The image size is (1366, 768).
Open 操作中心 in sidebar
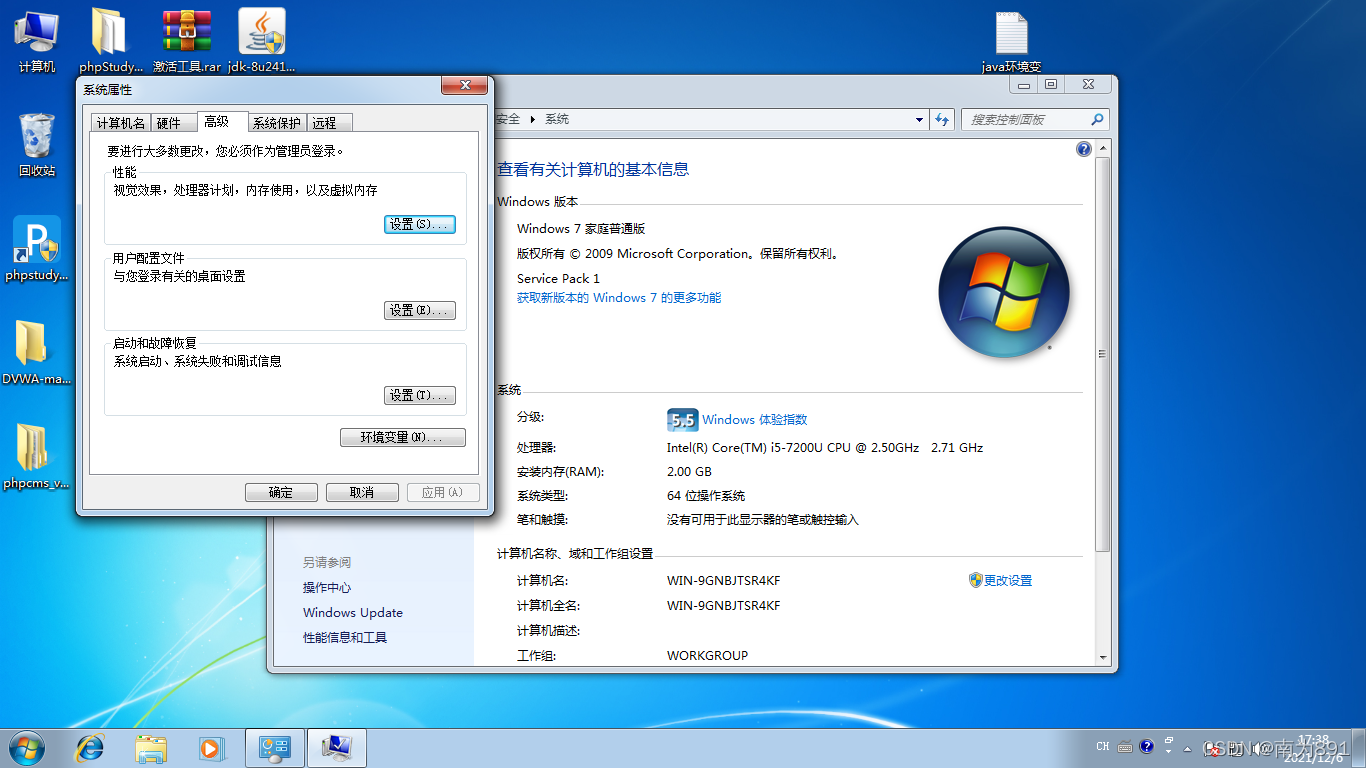pos(327,588)
